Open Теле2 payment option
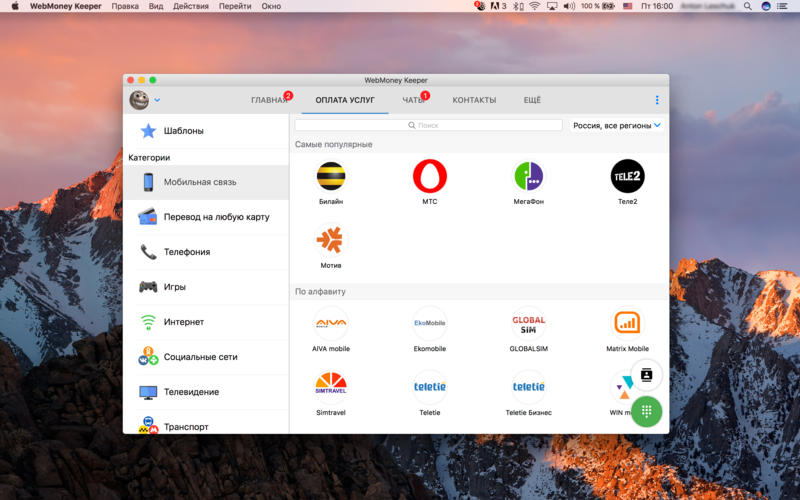Screen dimensions: 800x500 (x=628, y=176)
